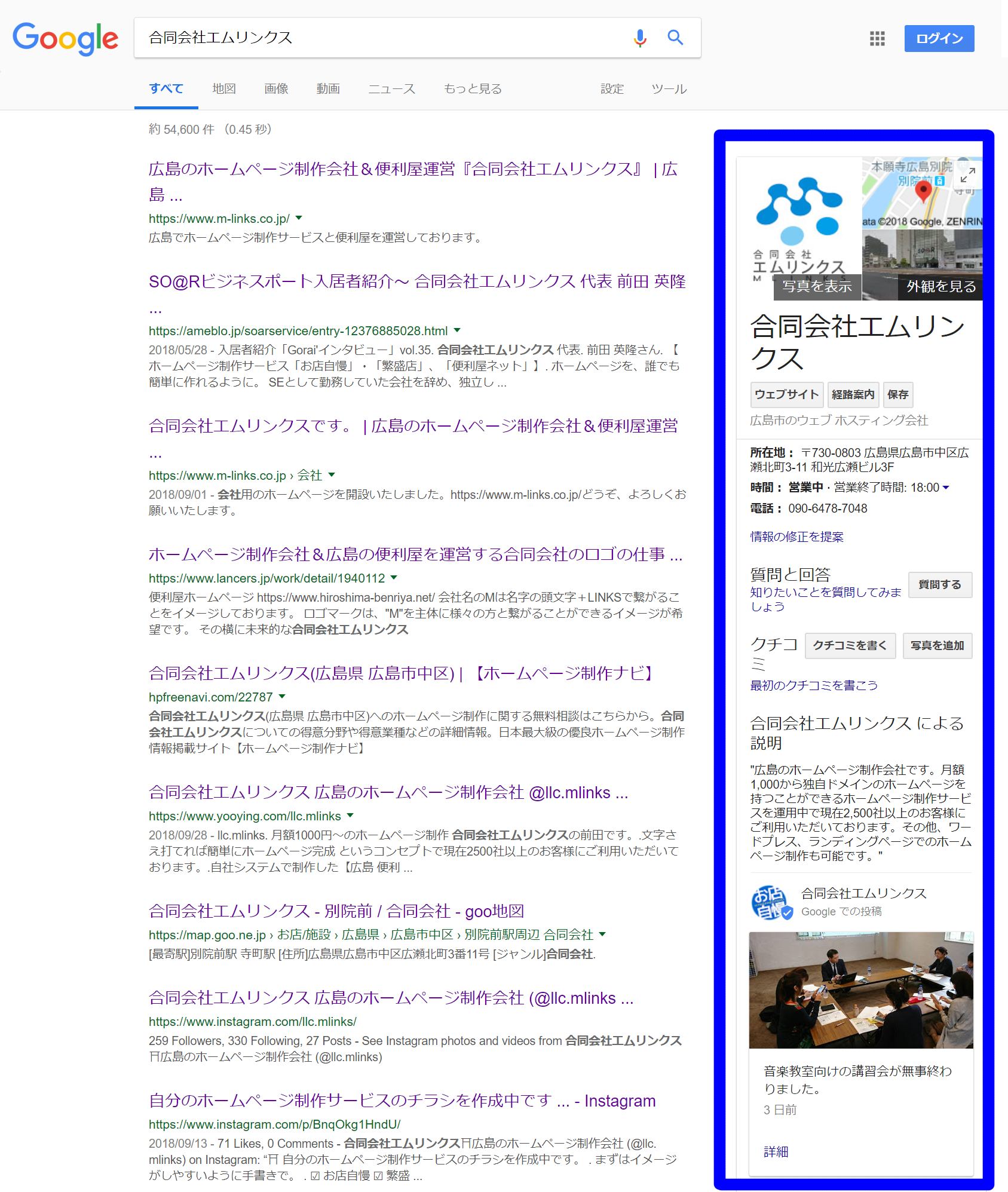This screenshot has height=1192, width=1008.
Task: Expand business hours dropdown at 18:00
Action: click(x=946, y=488)
